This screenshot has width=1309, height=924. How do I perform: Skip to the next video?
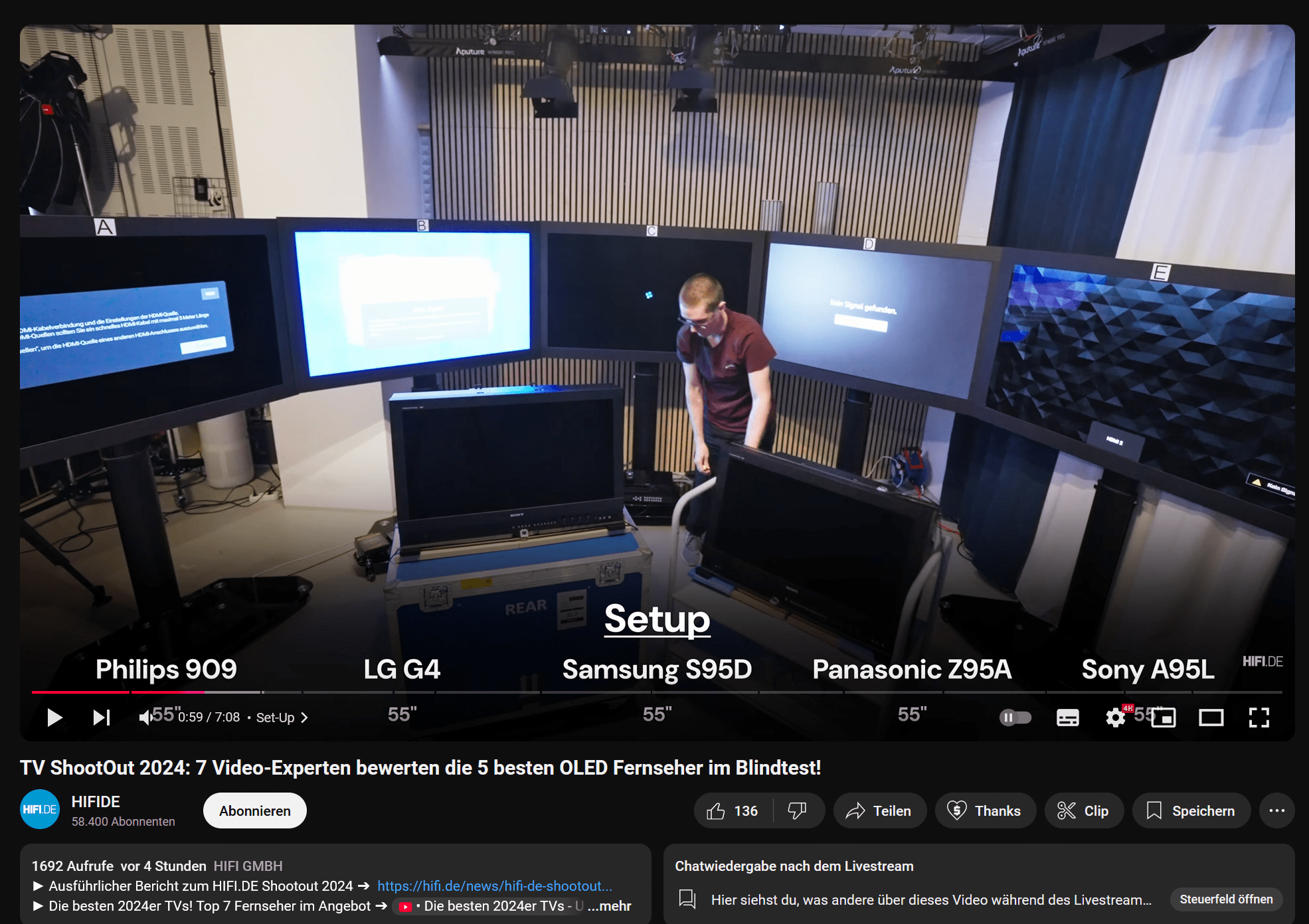(101, 718)
